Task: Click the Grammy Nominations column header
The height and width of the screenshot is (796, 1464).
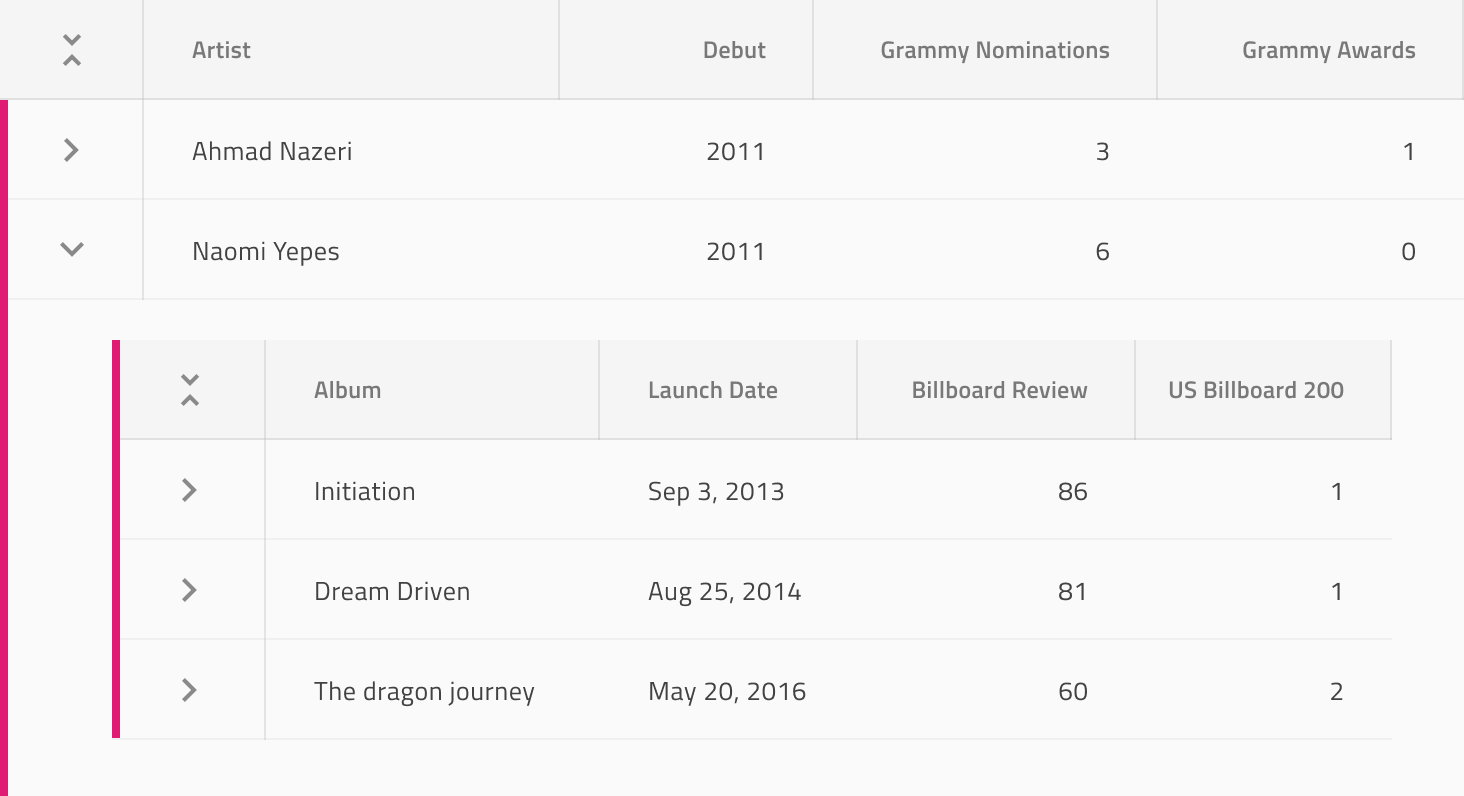Action: 994,50
